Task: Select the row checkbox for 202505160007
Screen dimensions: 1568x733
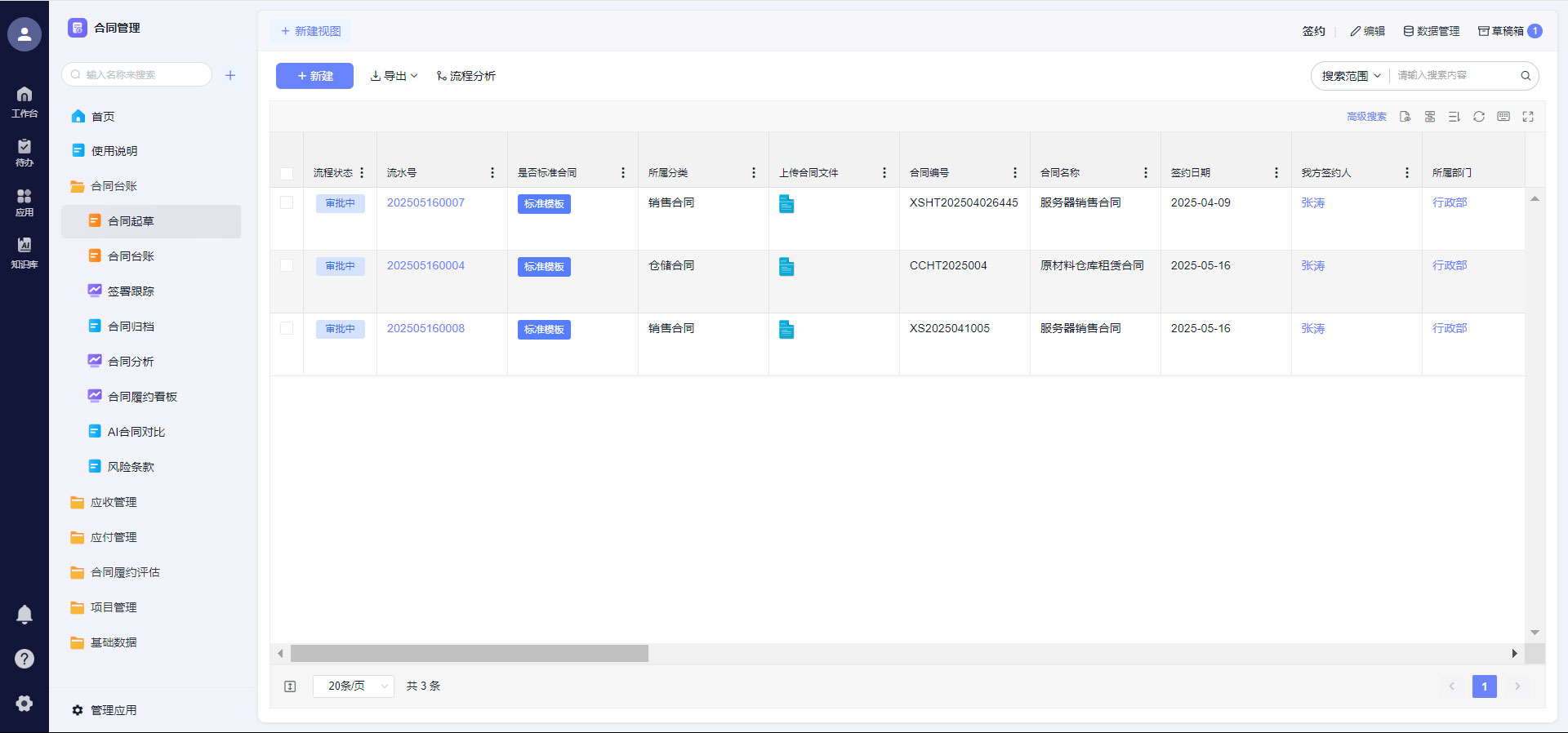Action: pyautogui.click(x=287, y=202)
